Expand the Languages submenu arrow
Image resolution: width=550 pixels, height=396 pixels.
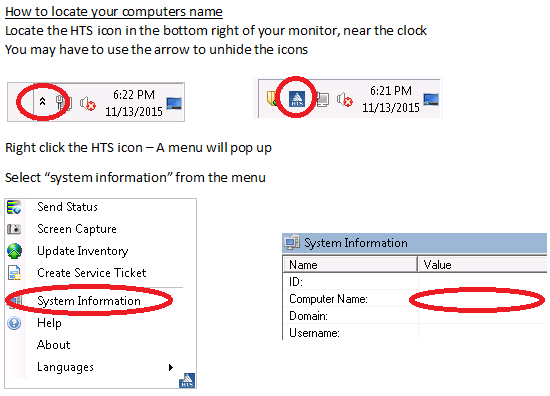pos(171,367)
